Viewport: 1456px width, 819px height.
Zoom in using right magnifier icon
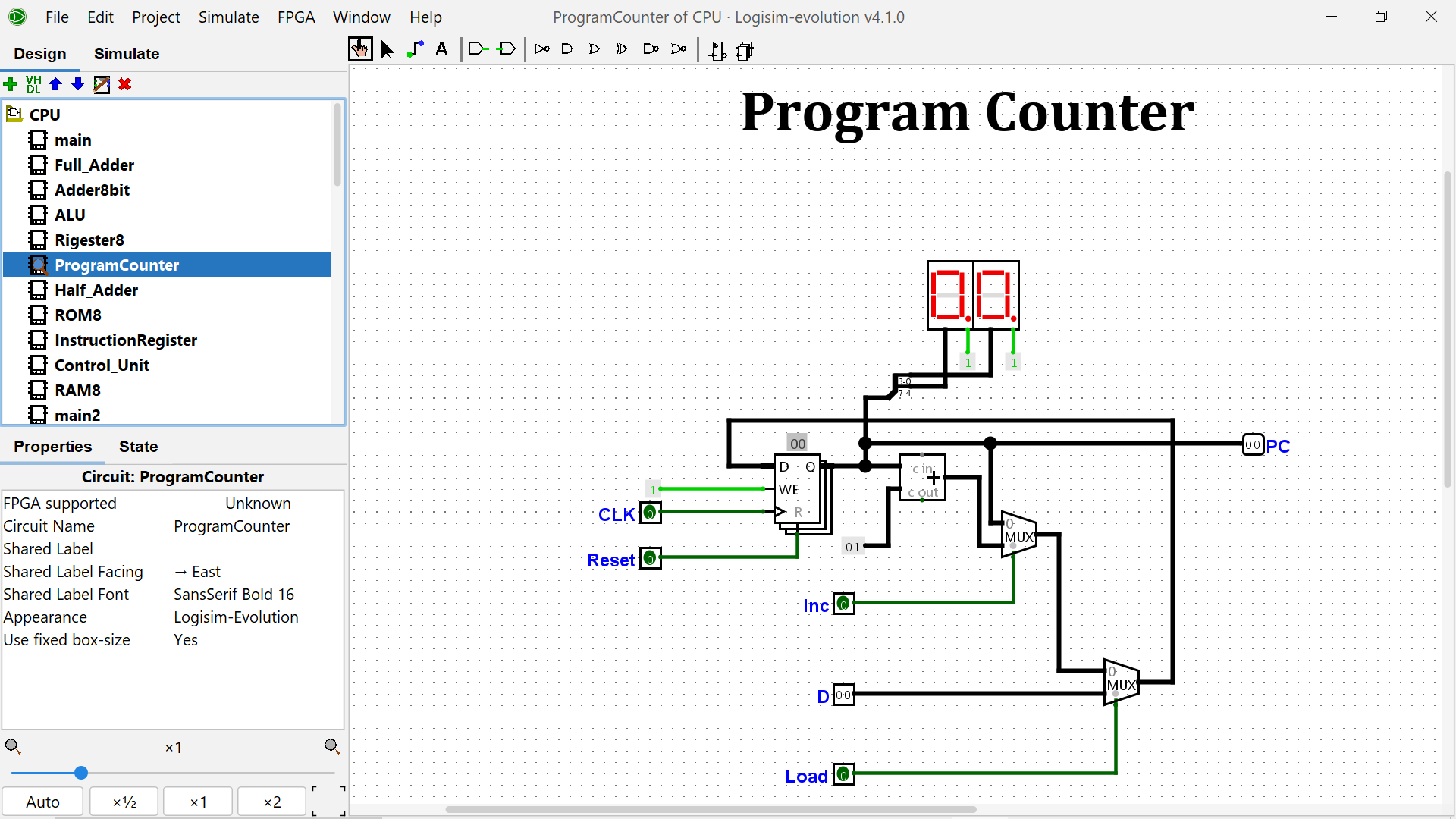(332, 747)
